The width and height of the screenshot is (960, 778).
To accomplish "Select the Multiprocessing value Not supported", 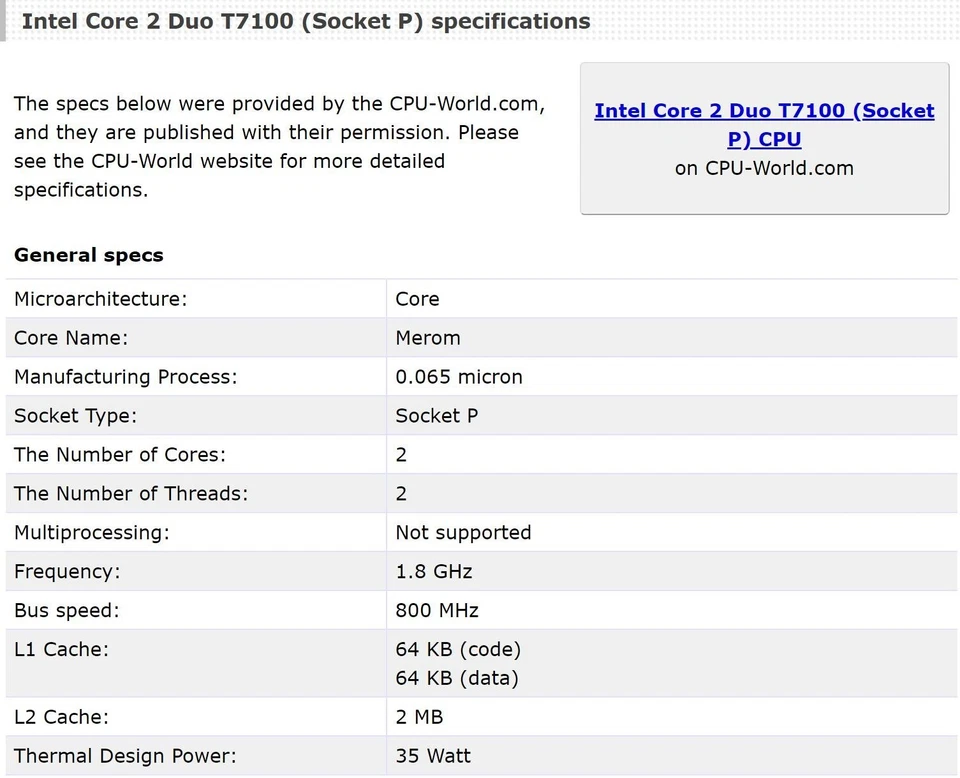I will (x=463, y=532).
